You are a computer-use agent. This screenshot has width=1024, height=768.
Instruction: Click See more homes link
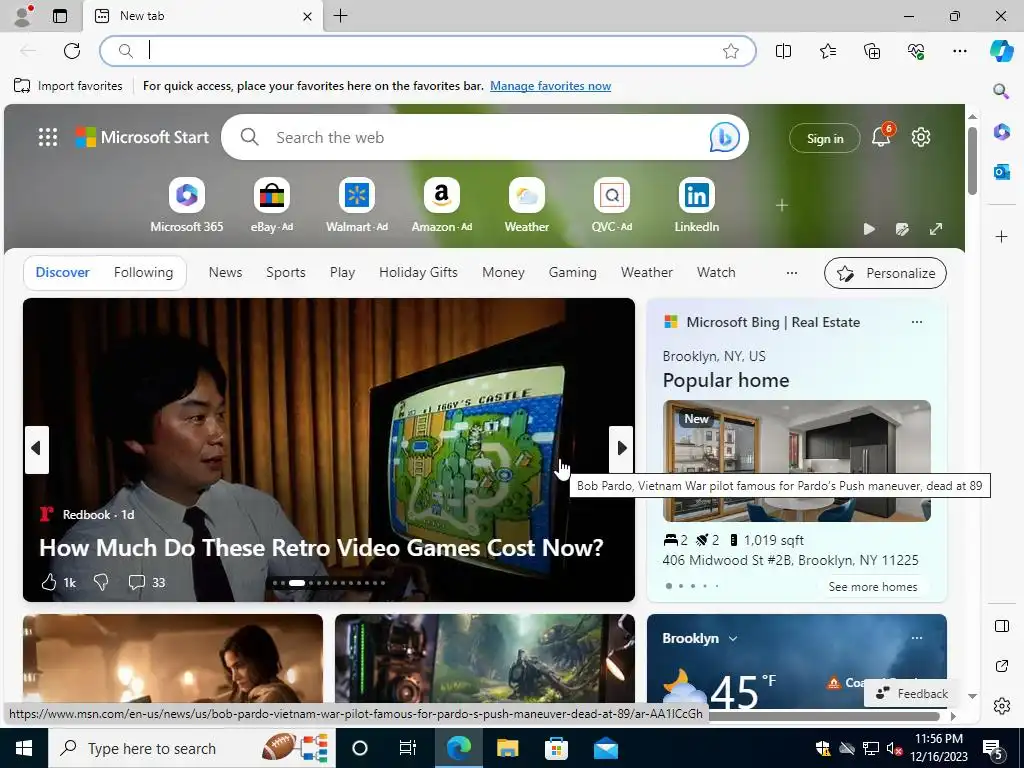click(x=872, y=586)
